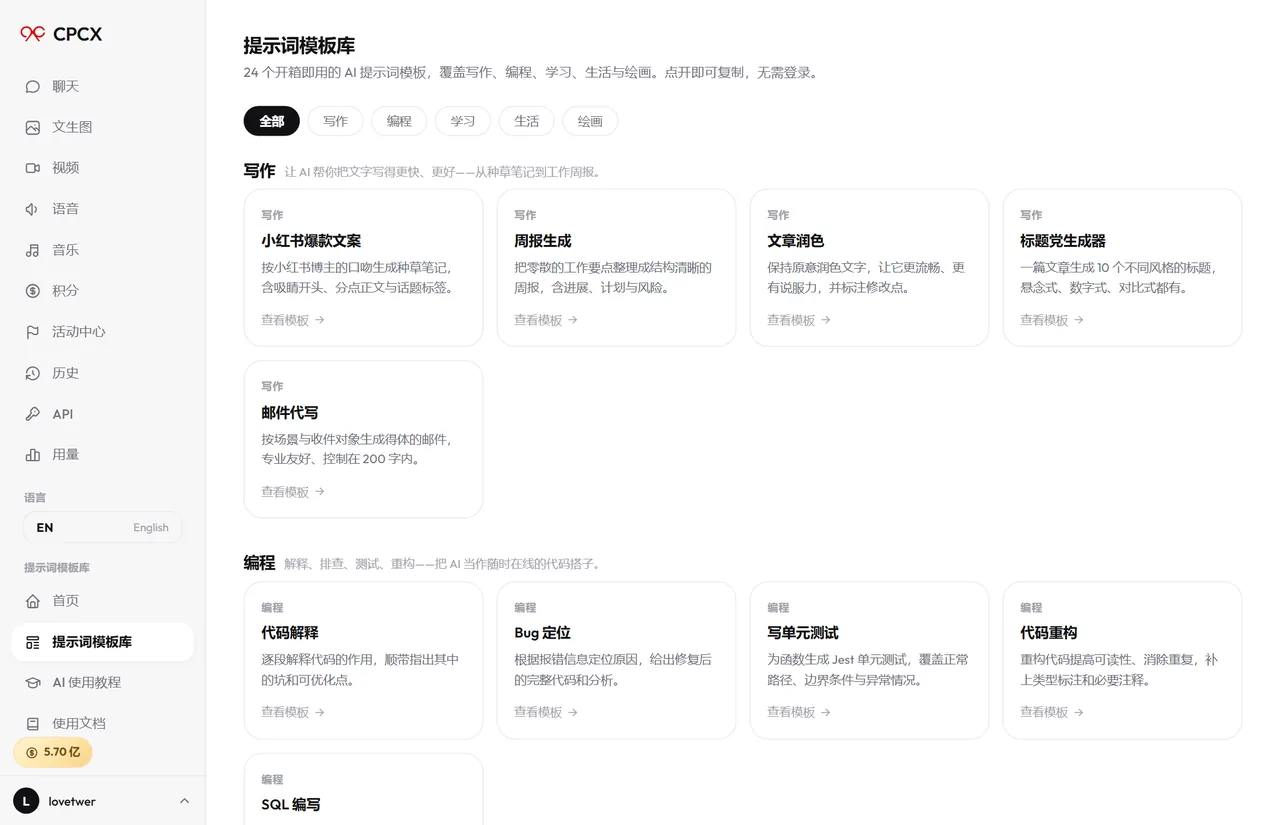This screenshot has width=1280, height=825.
Task: Open the 邮件代写 template link
Action: [x=293, y=492]
